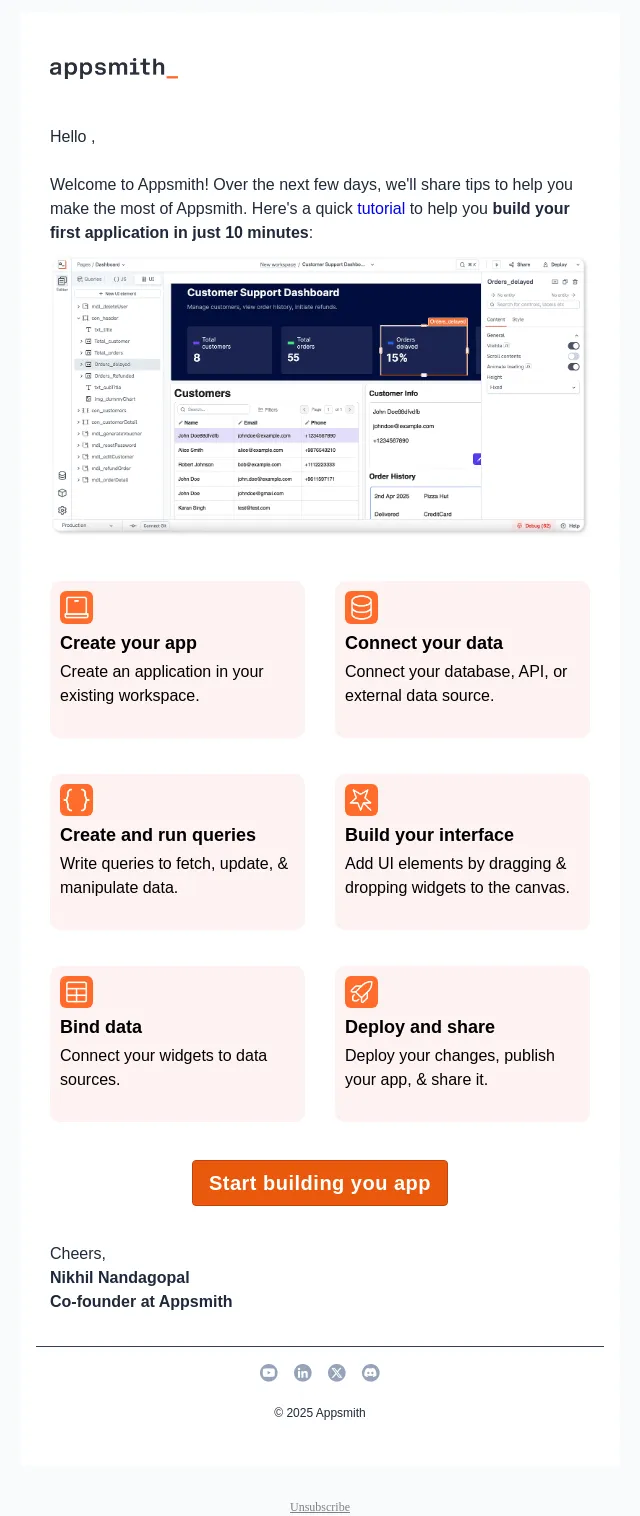Click the Build your interface star icon
The height and width of the screenshot is (1516, 640).
pos(361,799)
